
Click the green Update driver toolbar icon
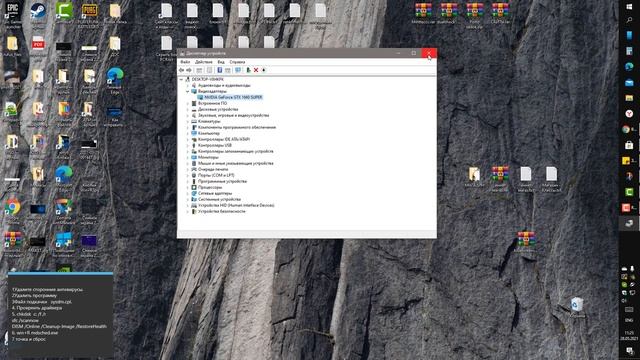pyautogui.click(x=248, y=70)
